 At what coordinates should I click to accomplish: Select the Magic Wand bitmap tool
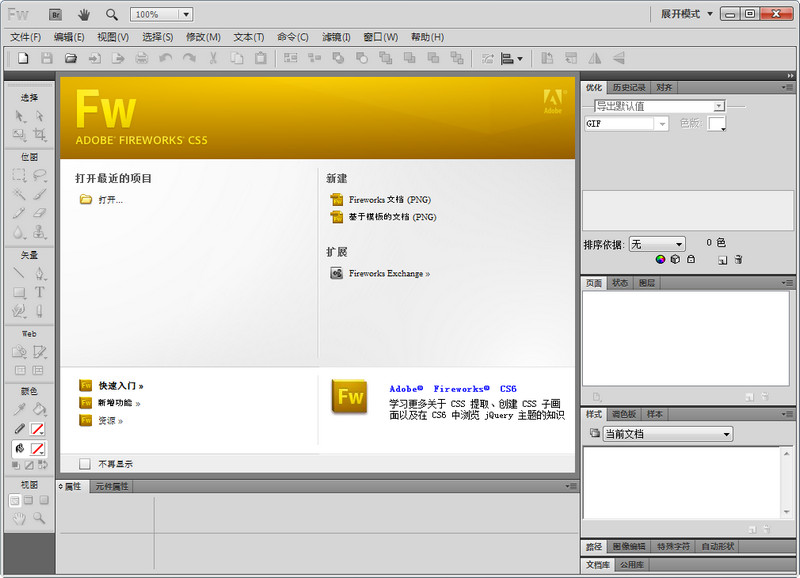point(18,194)
